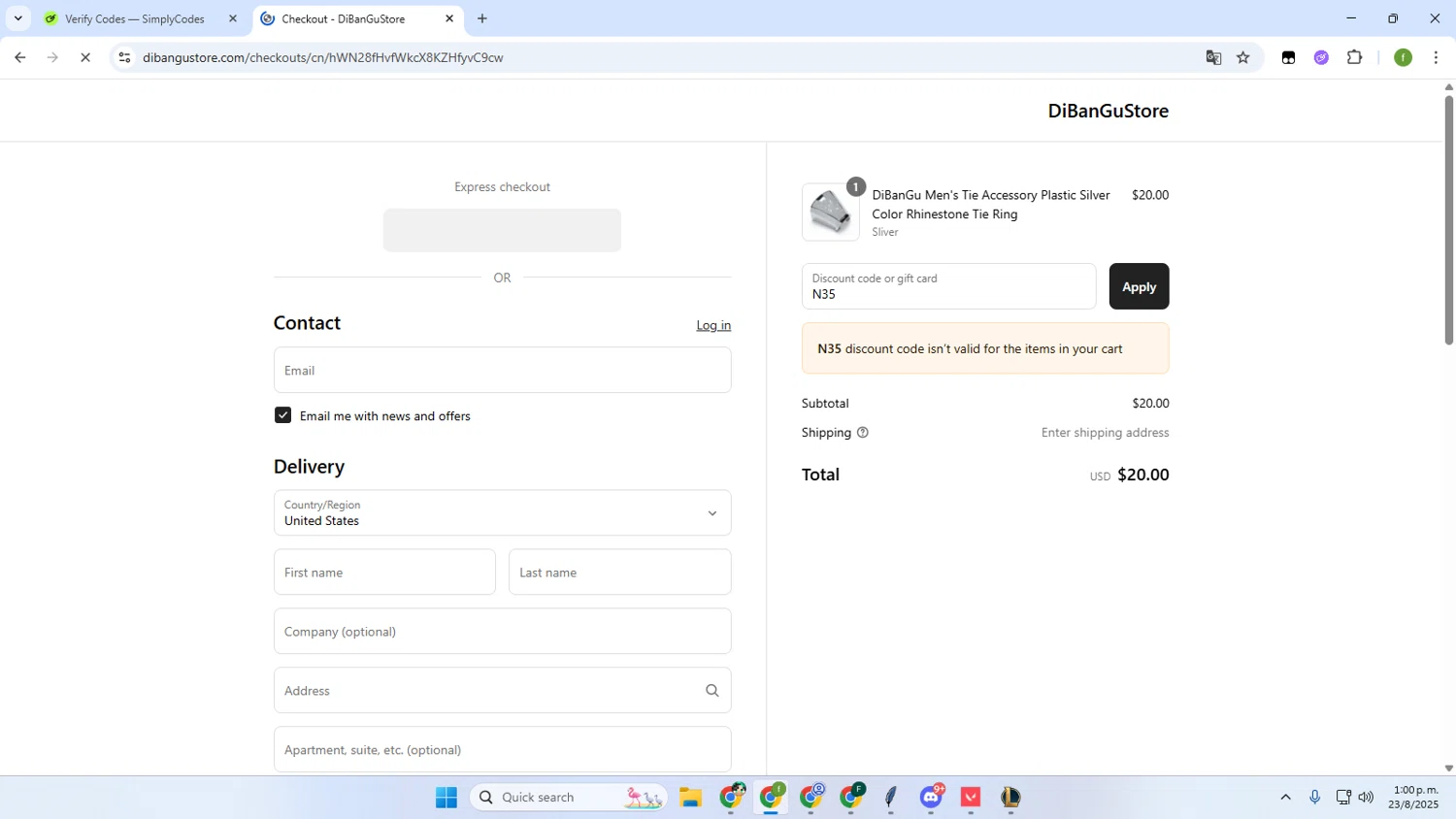Open site information icon beside the URL

tap(124, 57)
